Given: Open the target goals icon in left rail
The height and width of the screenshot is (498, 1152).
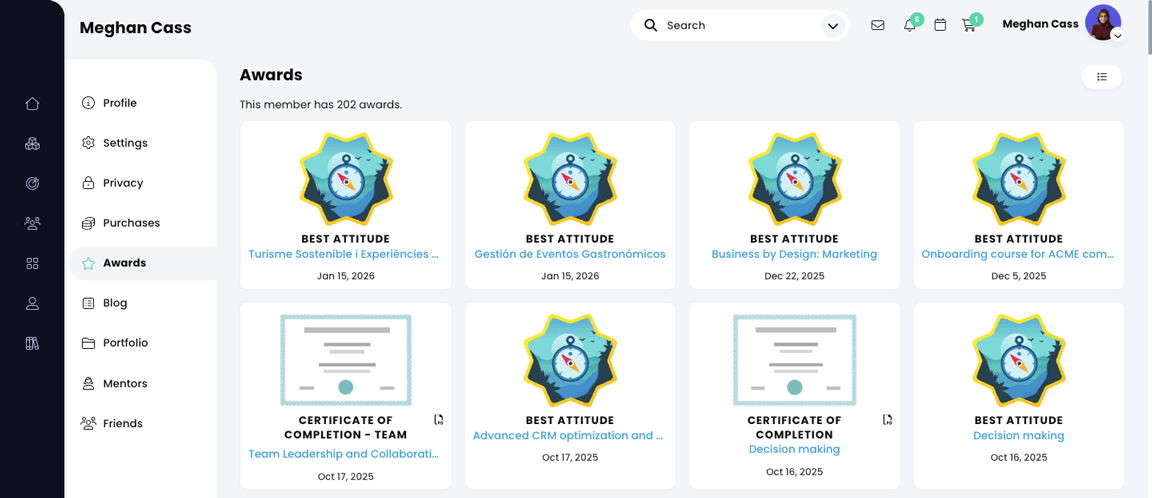Looking at the screenshot, I should coord(32,184).
